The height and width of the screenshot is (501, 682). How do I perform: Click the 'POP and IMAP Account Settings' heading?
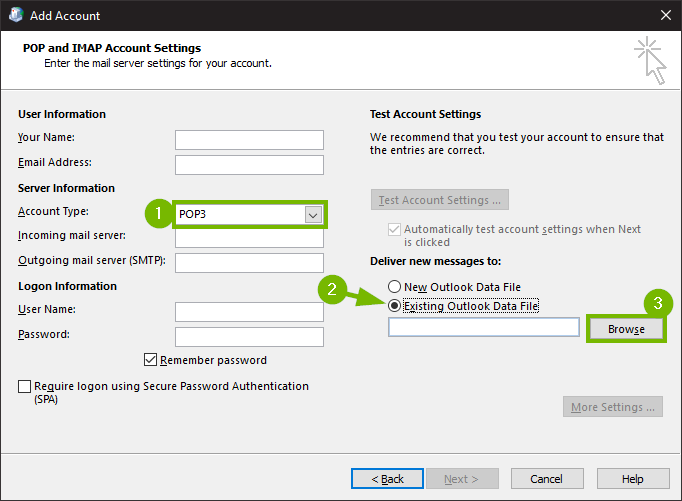(x=112, y=48)
